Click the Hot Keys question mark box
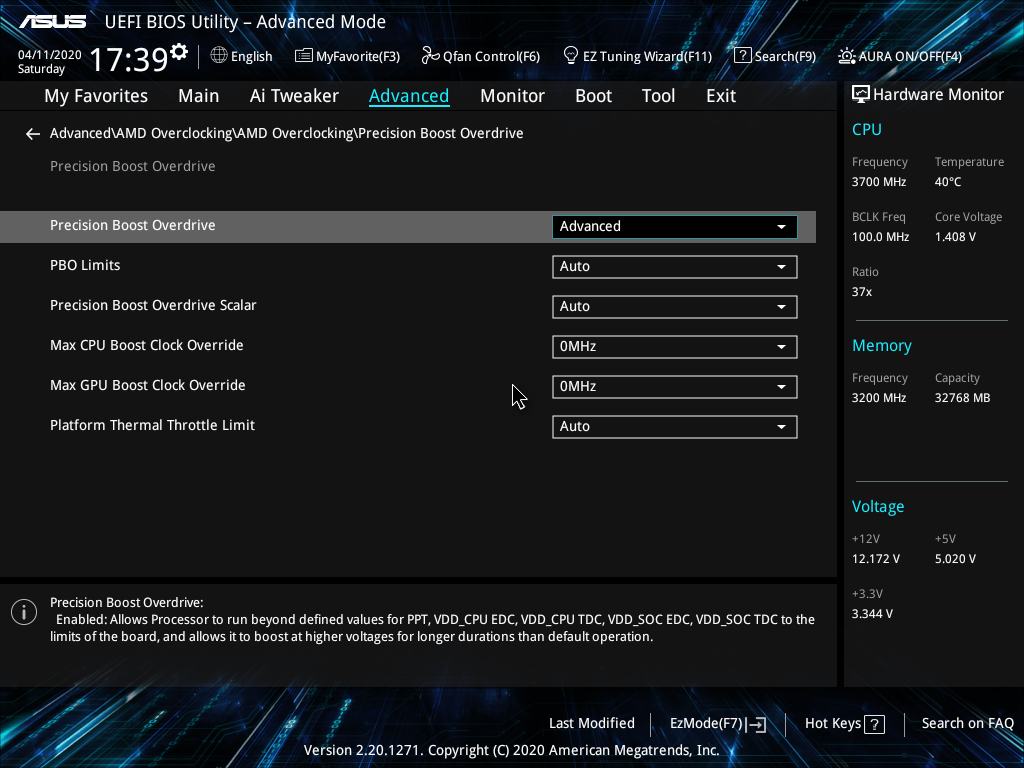 (874, 724)
